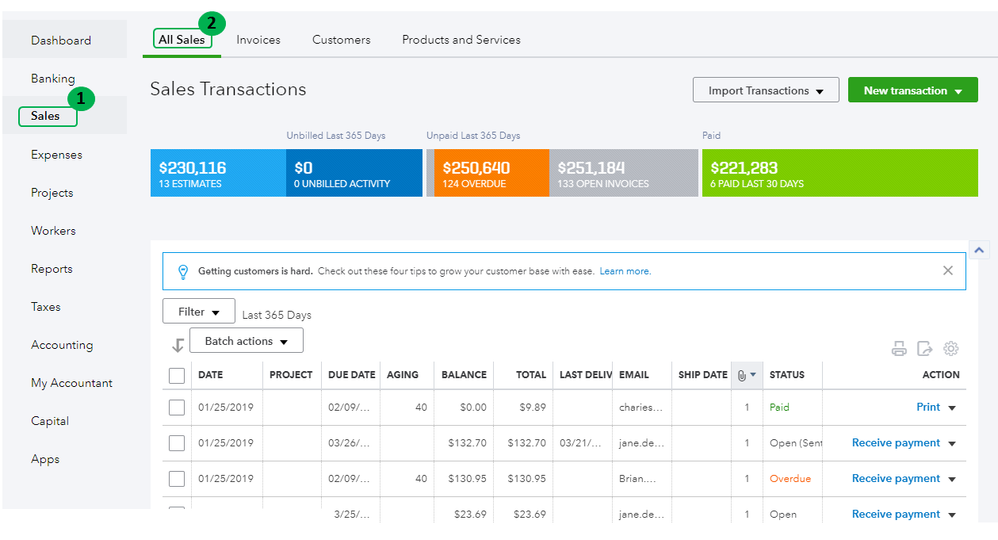Screen dimensions: 998x540
Task: Switch to the Invoices tab
Action: (258, 40)
